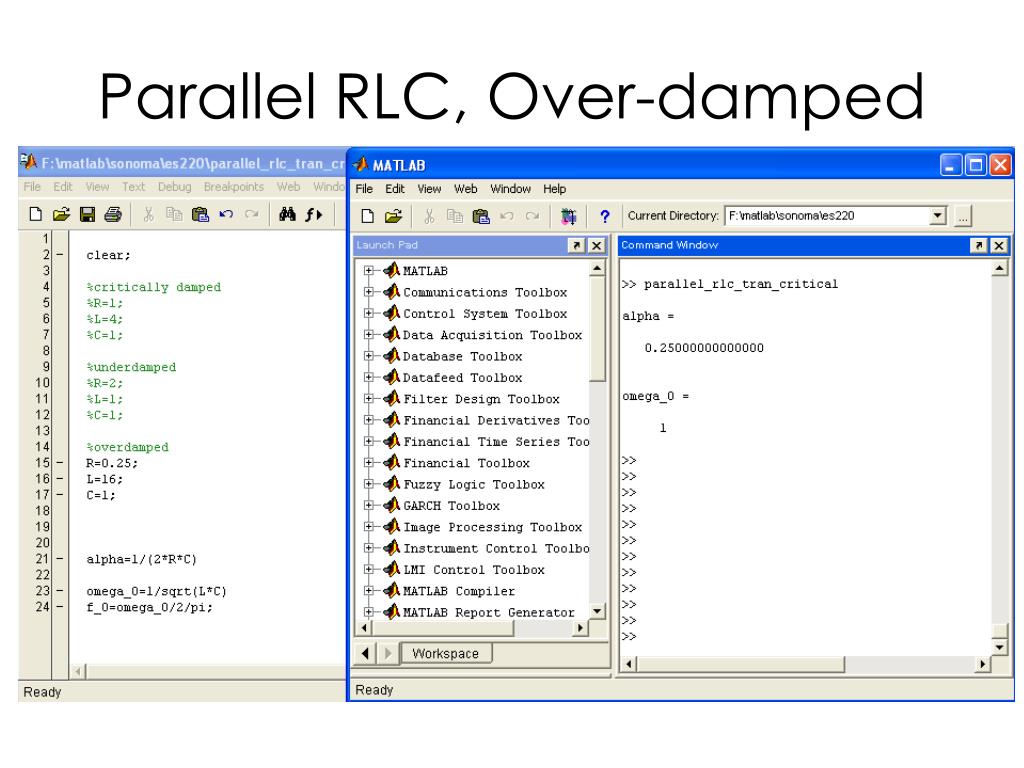Open File menu in MATLAB window

pyautogui.click(x=364, y=189)
